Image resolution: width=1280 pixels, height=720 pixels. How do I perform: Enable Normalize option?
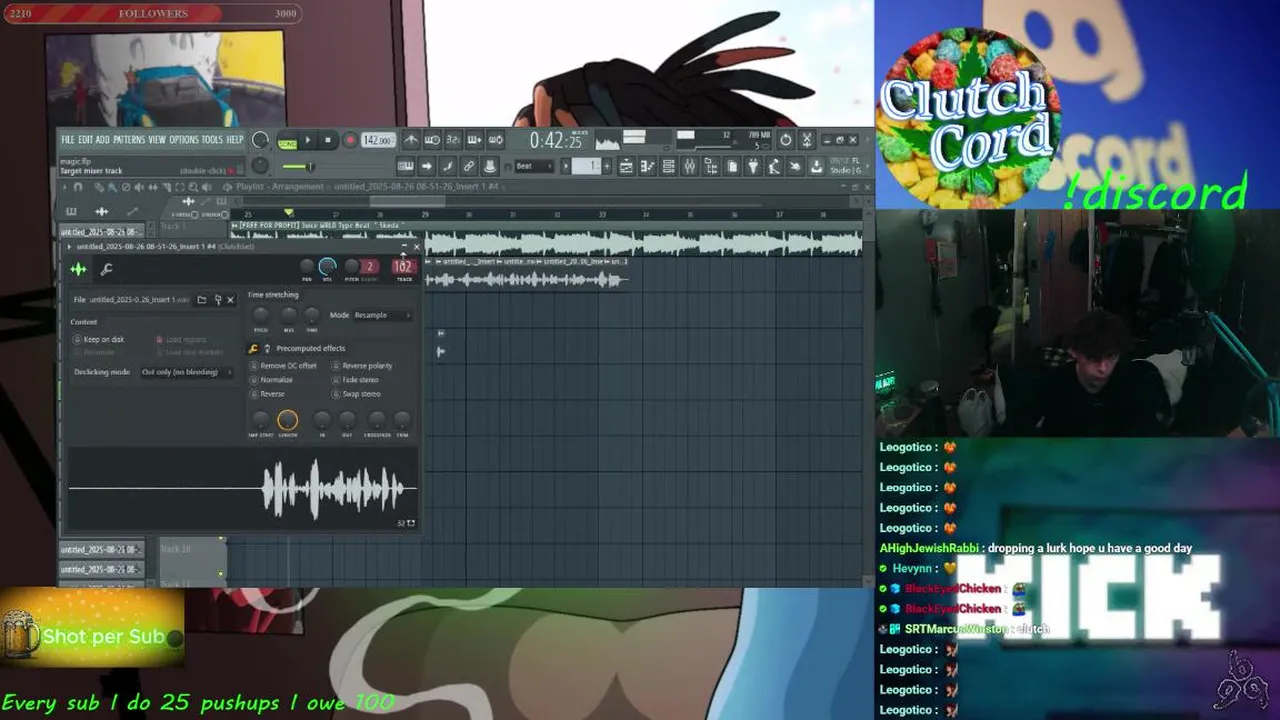[x=272, y=380]
